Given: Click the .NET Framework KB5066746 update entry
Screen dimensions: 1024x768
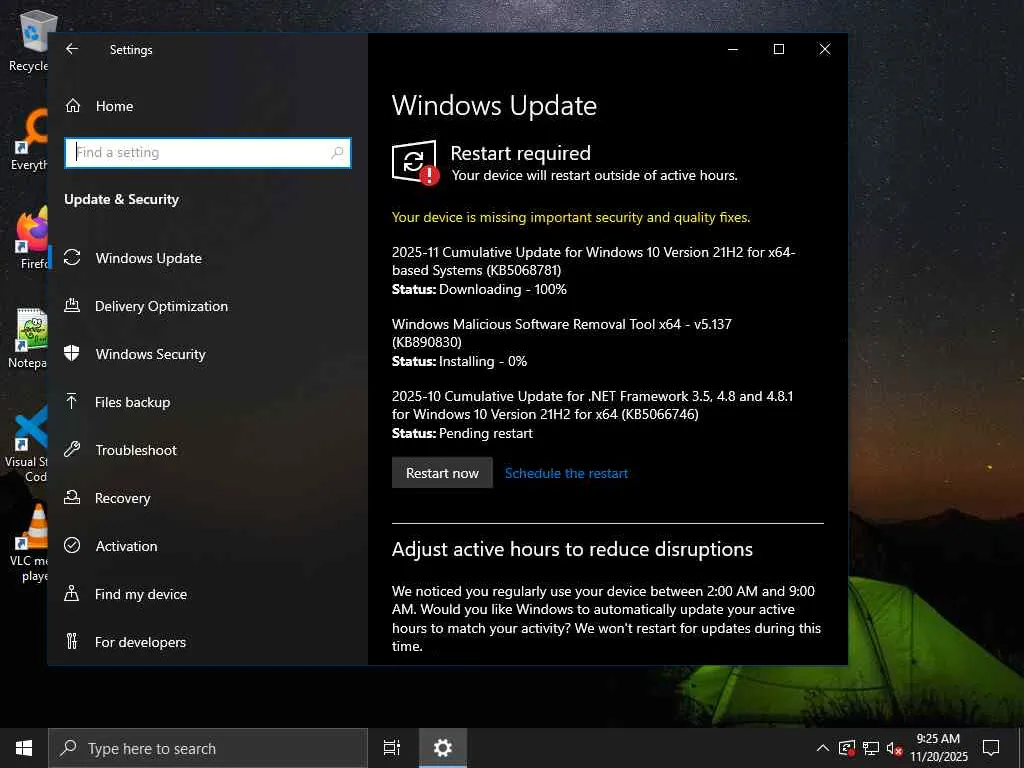Looking at the screenshot, I should (x=592, y=405).
